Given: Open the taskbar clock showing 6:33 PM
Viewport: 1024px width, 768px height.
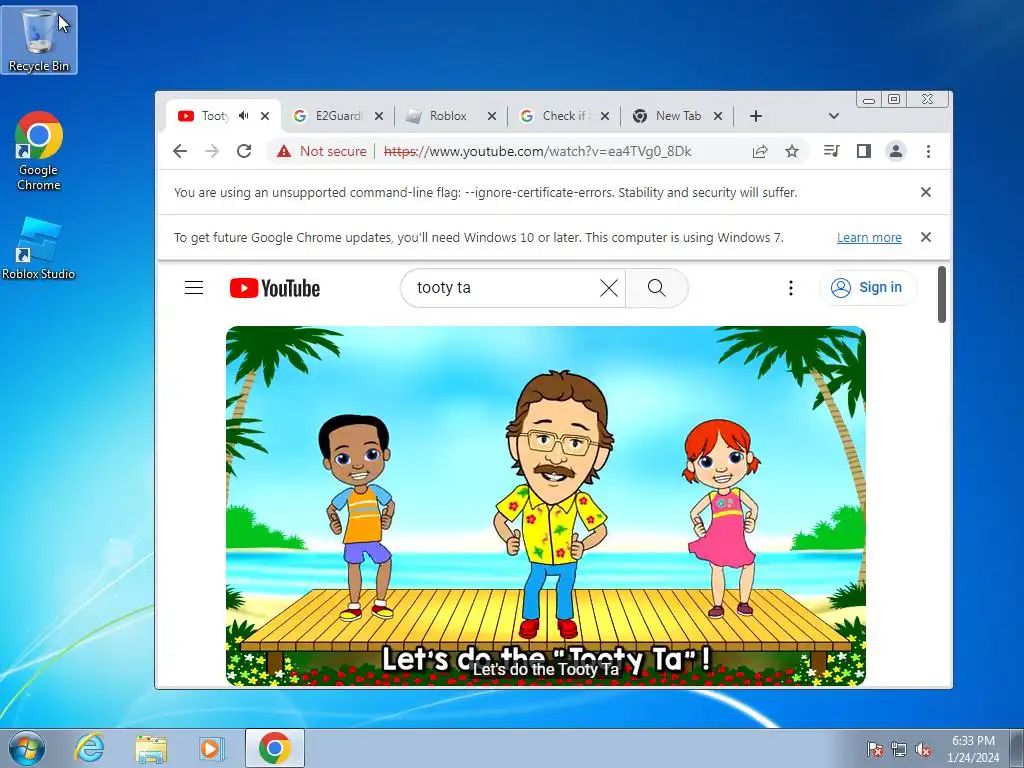Looking at the screenshot, I should coord(973,749).
